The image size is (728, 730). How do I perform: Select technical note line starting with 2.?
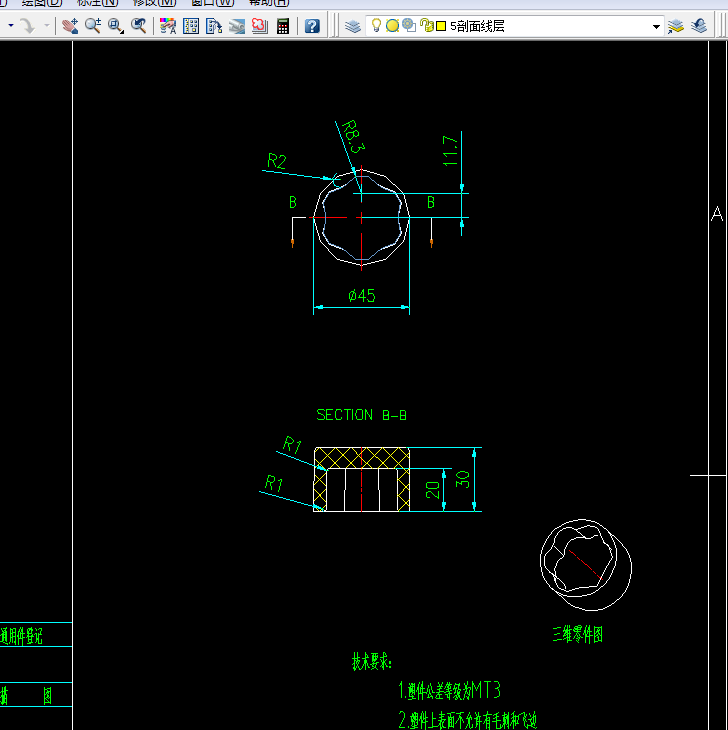point(468,720)
